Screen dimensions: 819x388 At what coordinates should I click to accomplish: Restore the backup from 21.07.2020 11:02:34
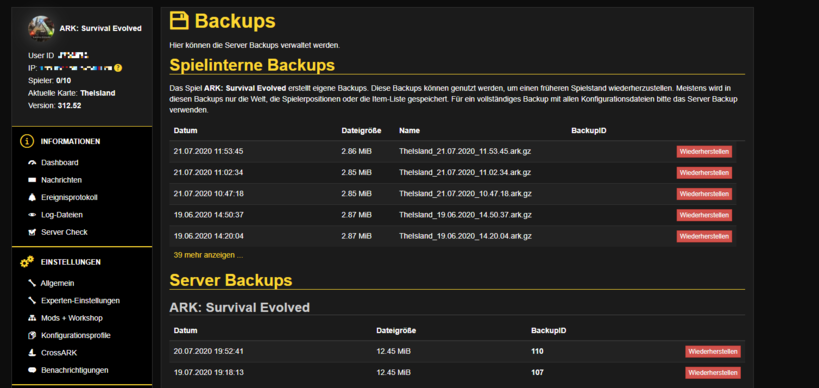coord(704,172)
